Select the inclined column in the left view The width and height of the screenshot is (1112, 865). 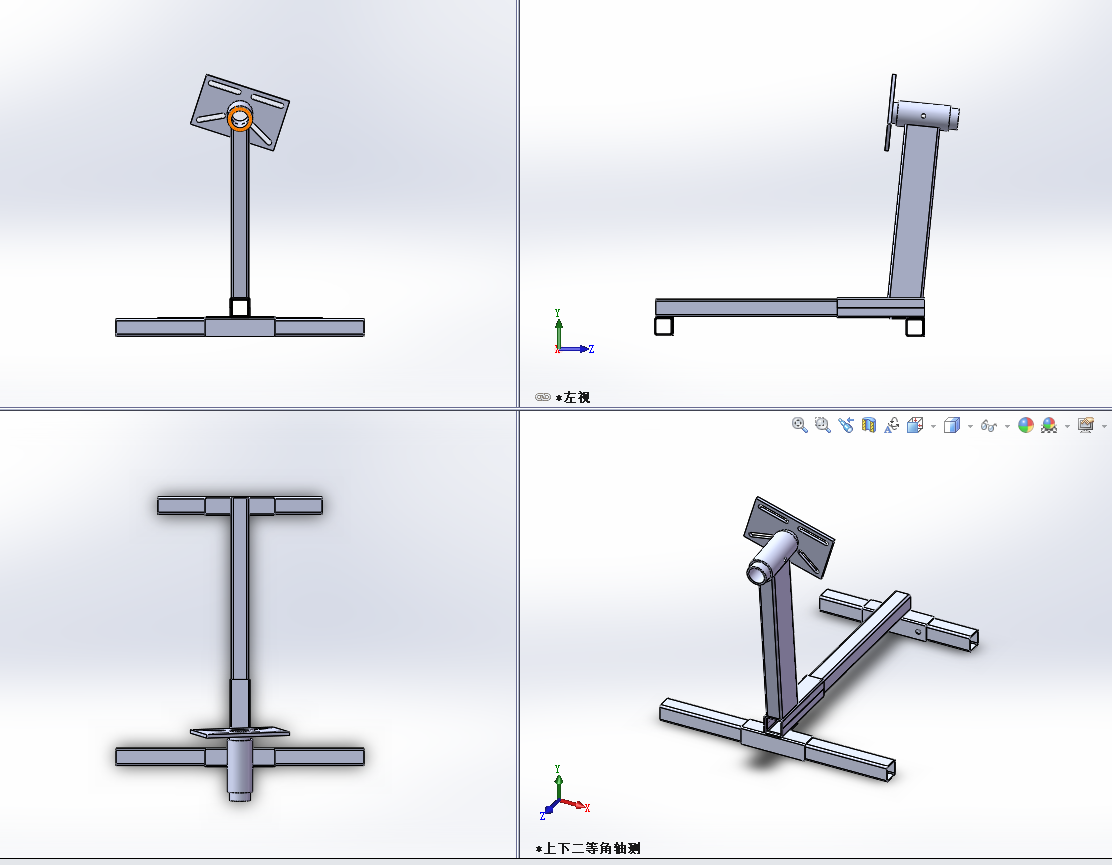913,213
